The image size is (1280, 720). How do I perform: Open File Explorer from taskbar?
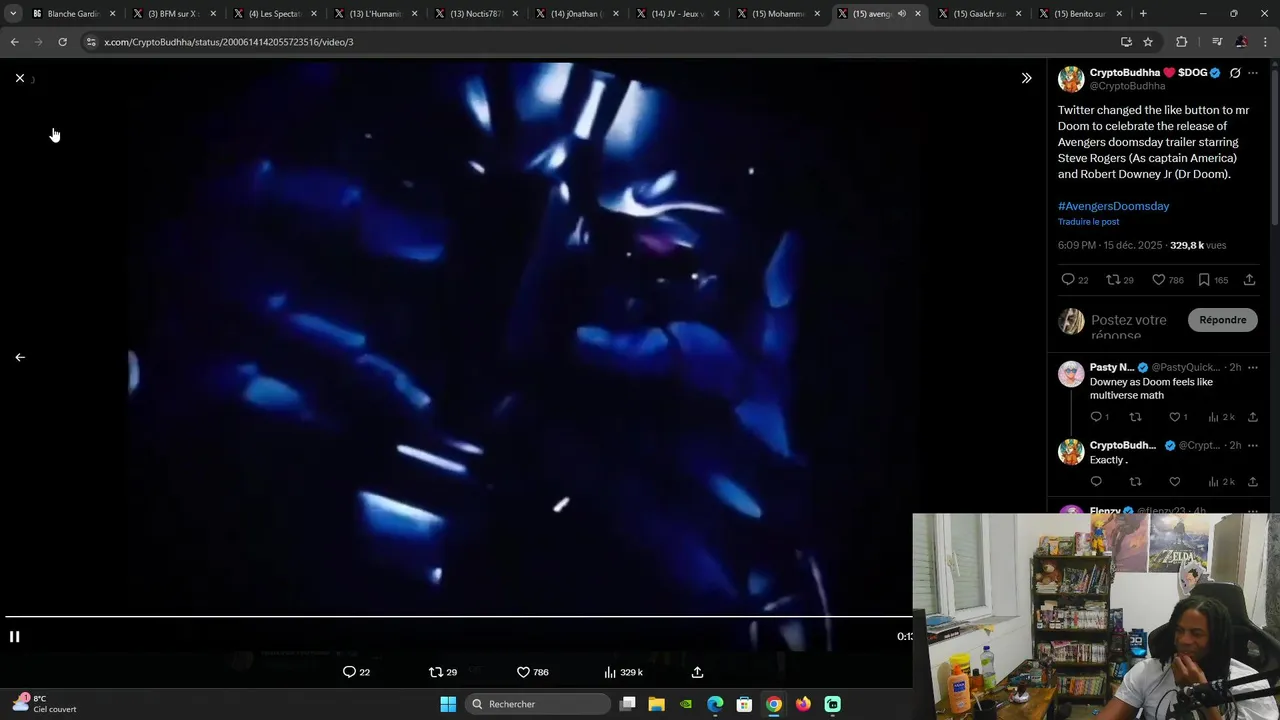coord(657,704)
